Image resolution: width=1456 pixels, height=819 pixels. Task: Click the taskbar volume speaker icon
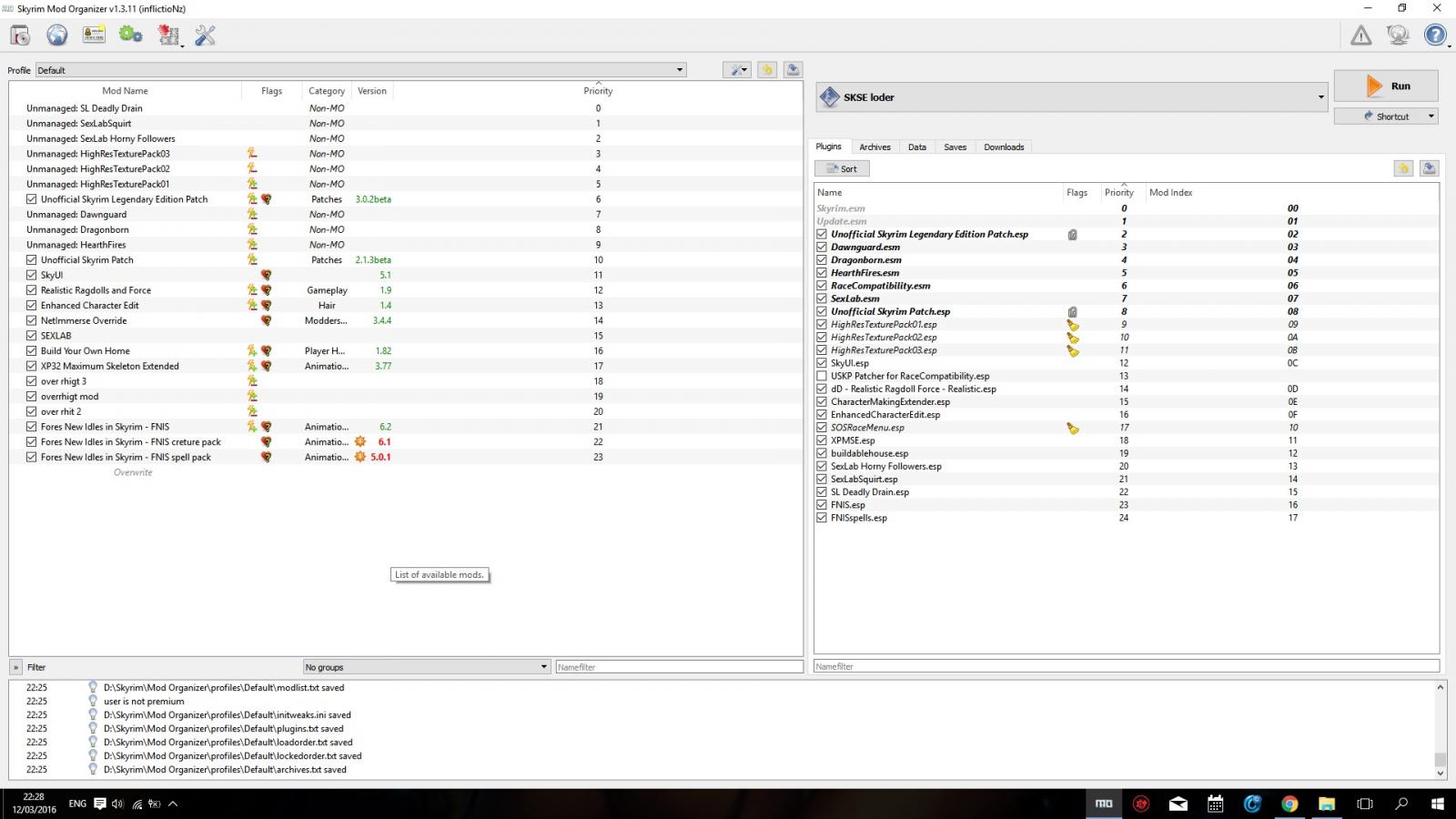point(117,804)
